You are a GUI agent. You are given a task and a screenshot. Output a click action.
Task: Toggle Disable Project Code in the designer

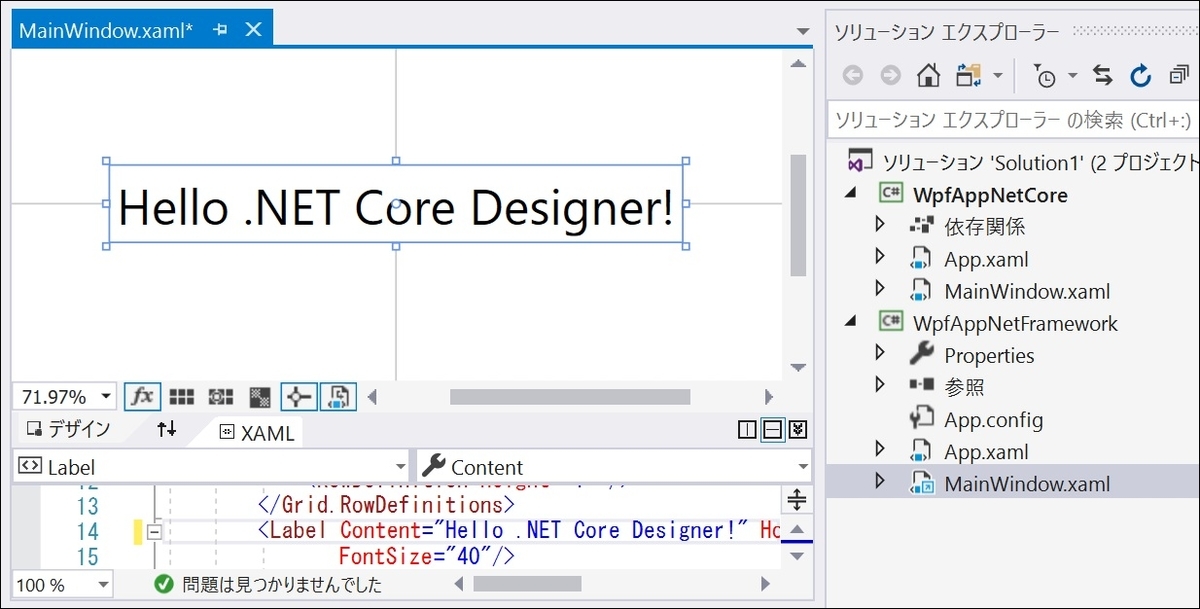338,396
